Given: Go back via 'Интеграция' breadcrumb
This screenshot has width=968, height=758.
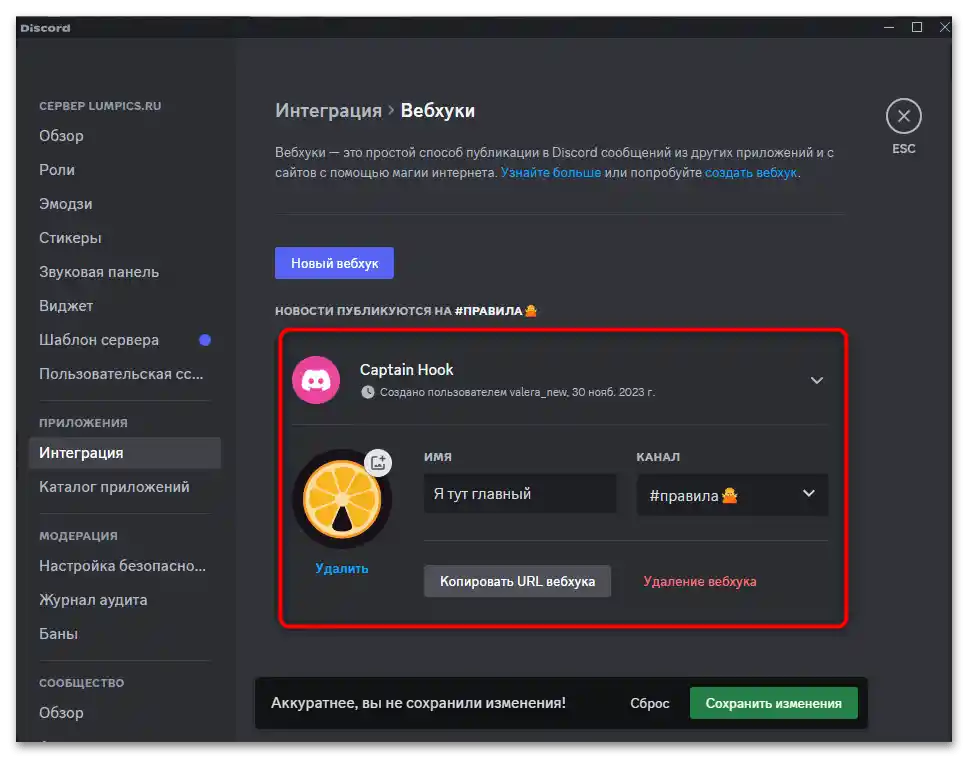Looking at the screenshot, I should tap(328, 110).
